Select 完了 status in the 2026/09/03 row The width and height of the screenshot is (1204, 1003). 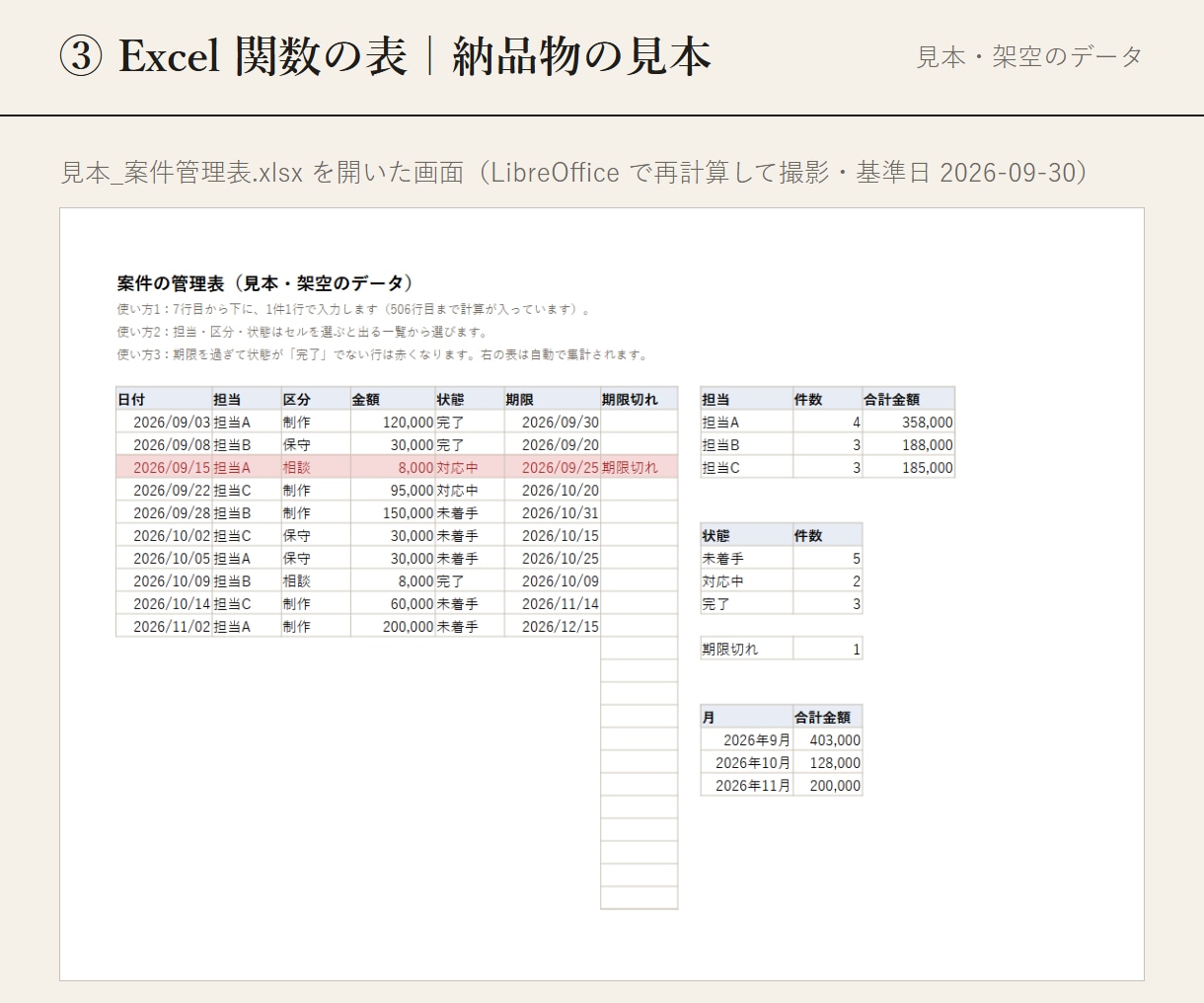tap(470, 422)
